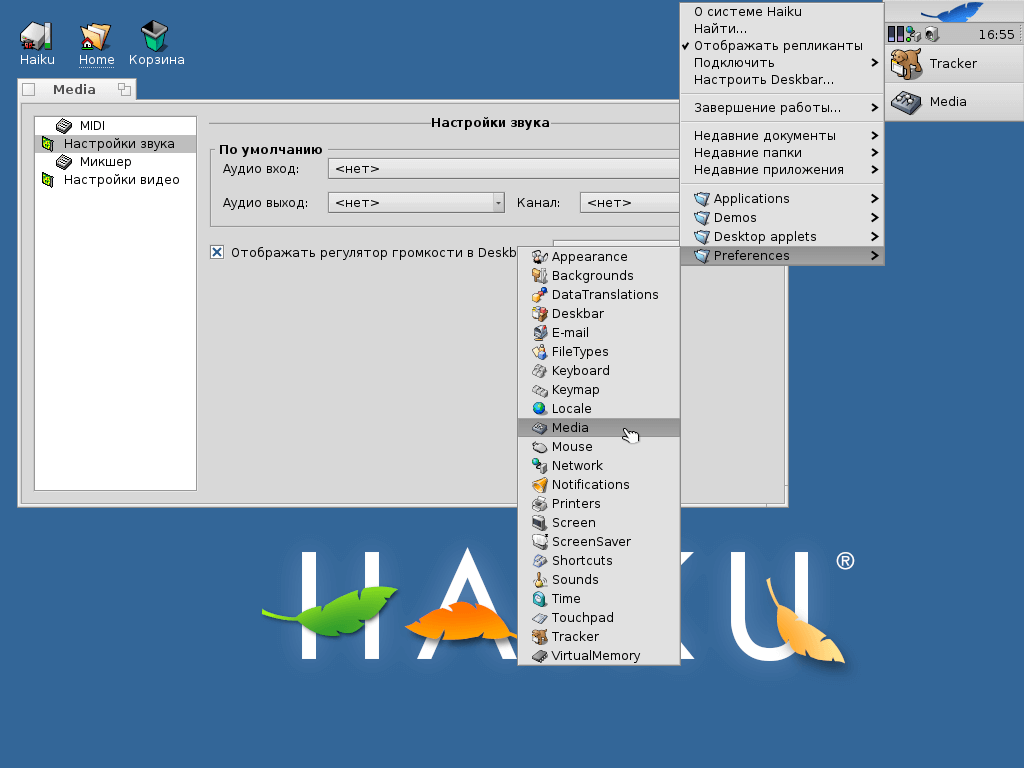This screenshot has height=768, width=1024.
Task: Open the Аудио вход dropdown
Action: pos(504,169)
